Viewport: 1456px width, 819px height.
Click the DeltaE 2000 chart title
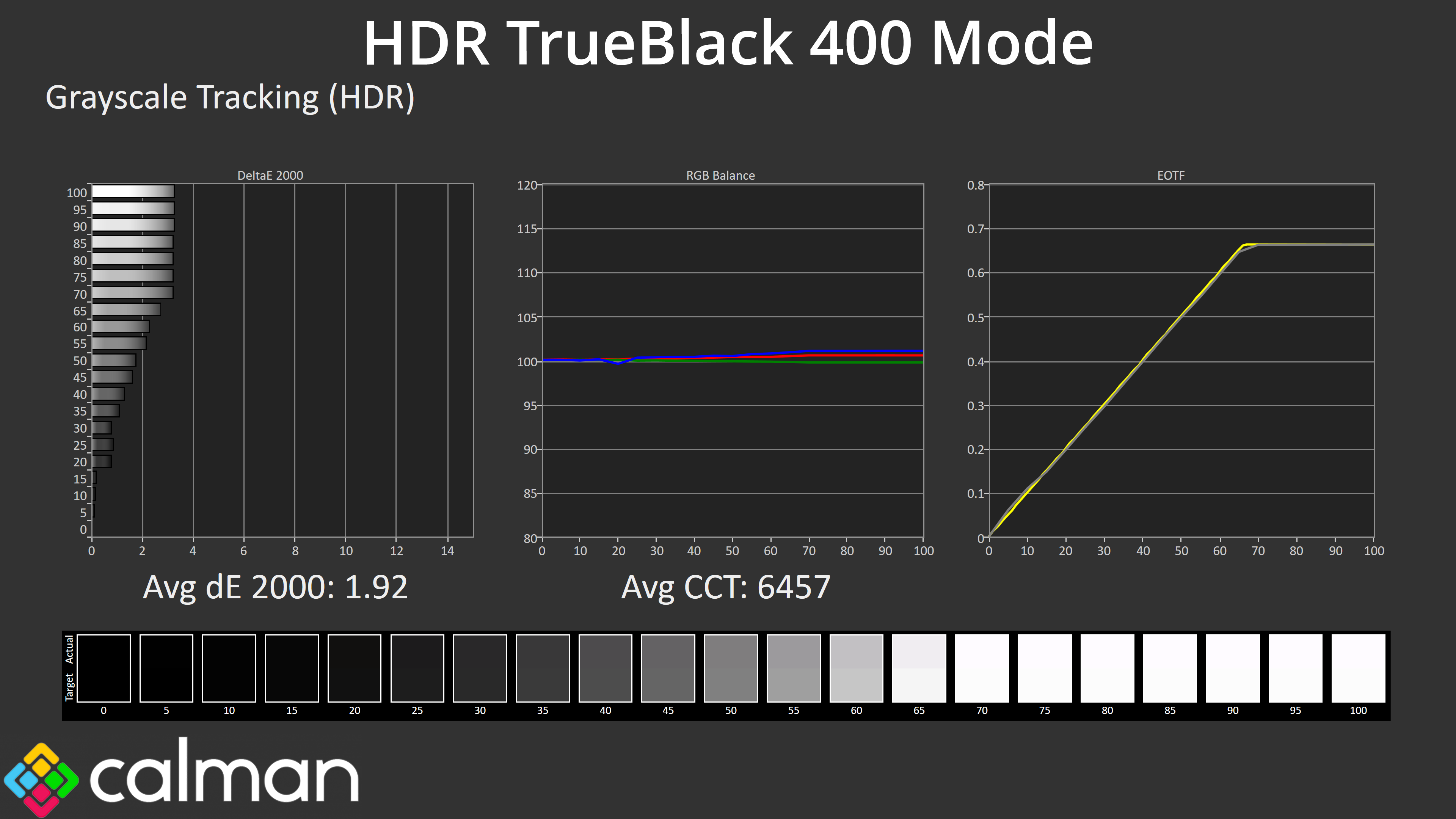270,175
